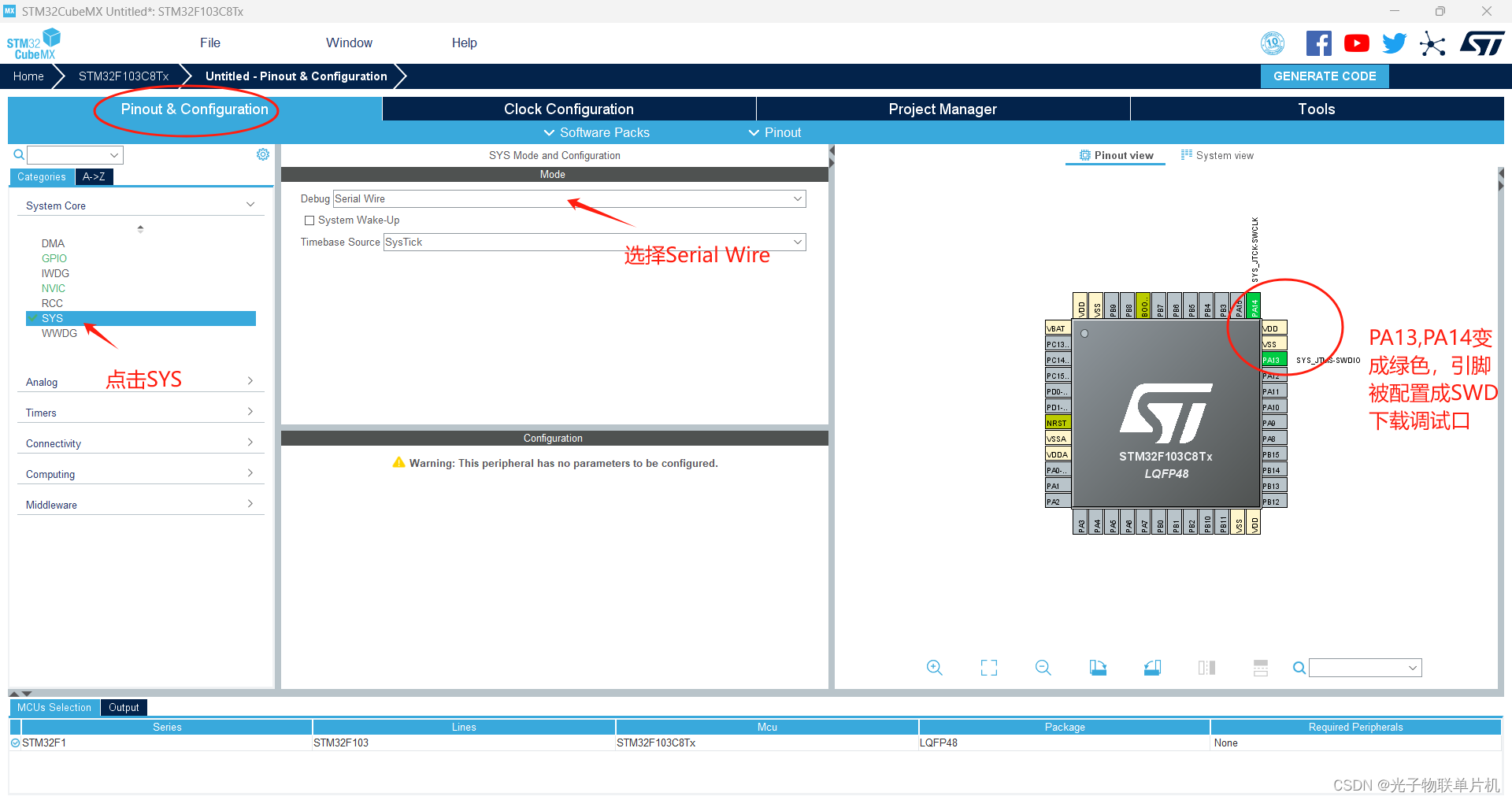Click the ST logo at top right
Image resolution: width=1512 pixels, height=800 pixels.
pyautogui.click(x=1482, y=43)
